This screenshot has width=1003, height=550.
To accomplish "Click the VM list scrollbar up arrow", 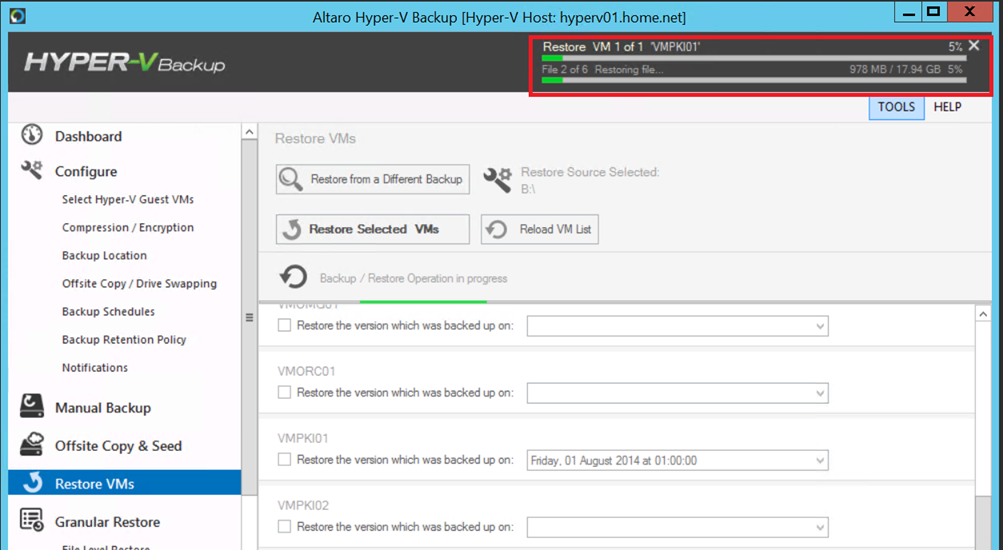I will point(983,314).
